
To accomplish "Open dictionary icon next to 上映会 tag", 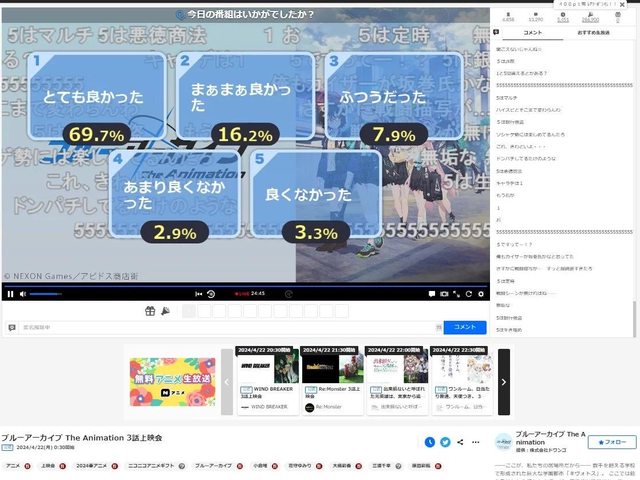I will [62, 466].
